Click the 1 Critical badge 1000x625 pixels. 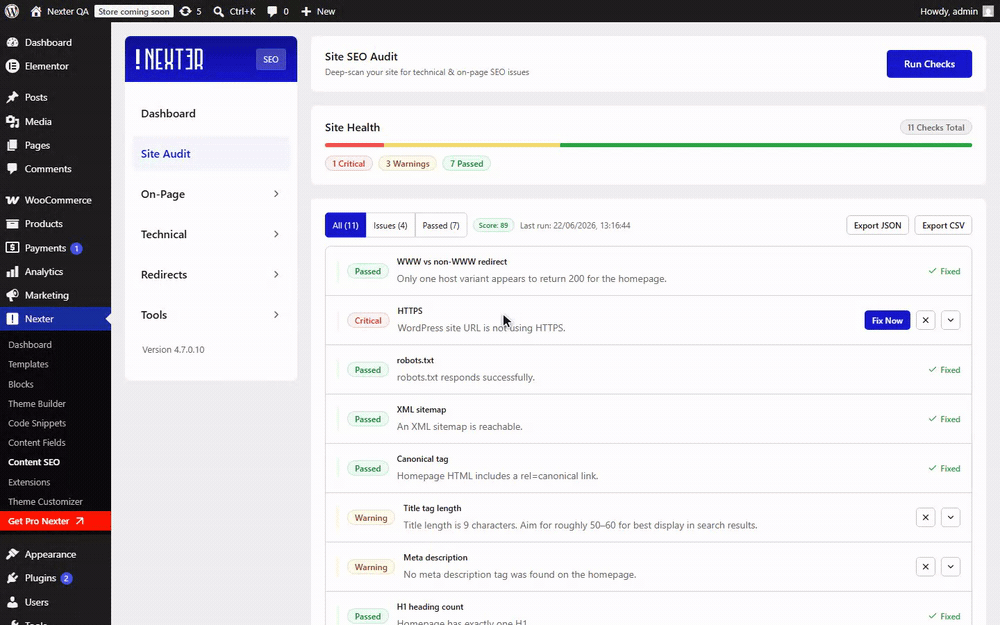pos(348,163)
